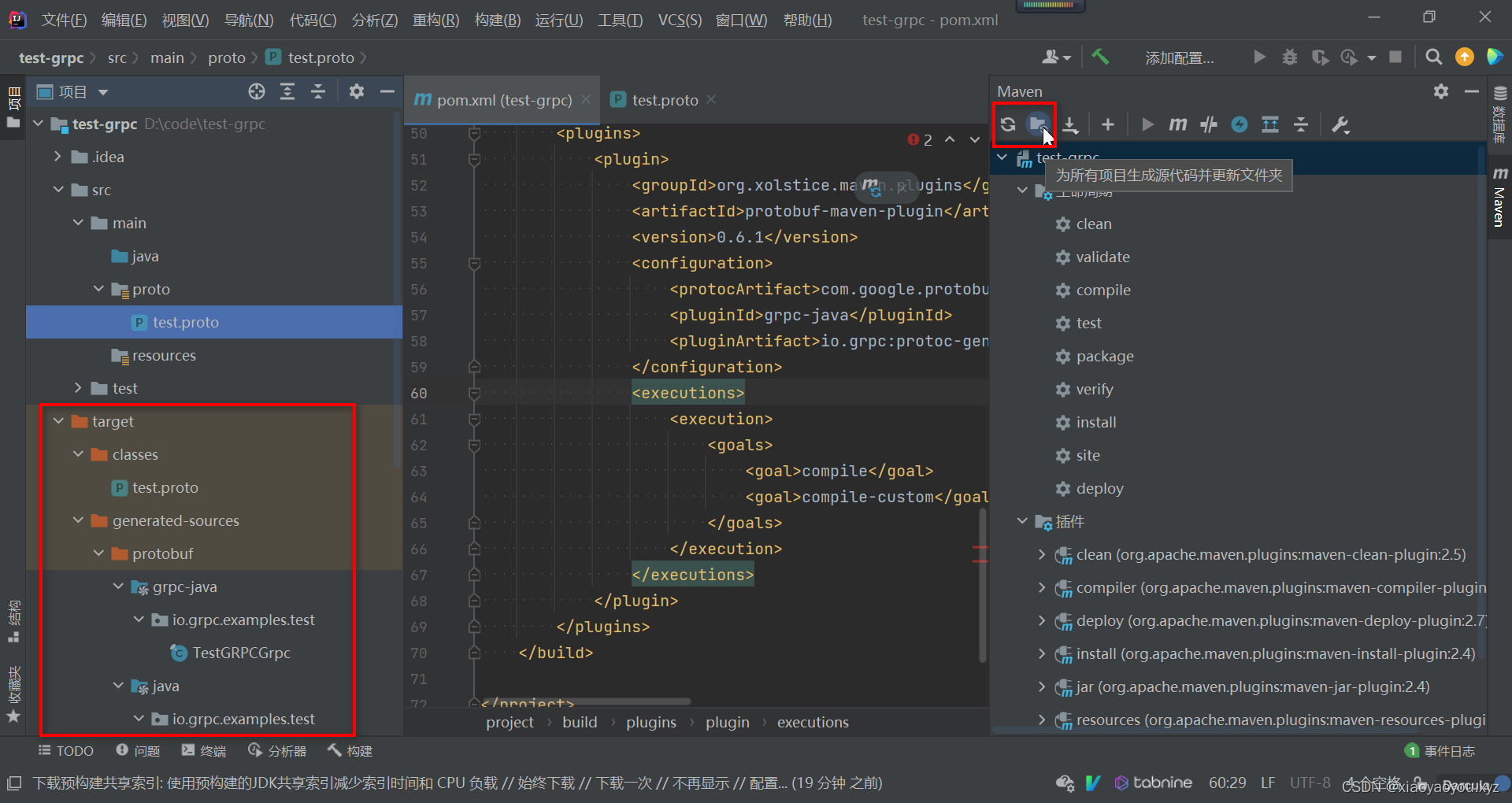Jump to next highlighted error arrow
The image size is (1512, 803).
(975, 139)
